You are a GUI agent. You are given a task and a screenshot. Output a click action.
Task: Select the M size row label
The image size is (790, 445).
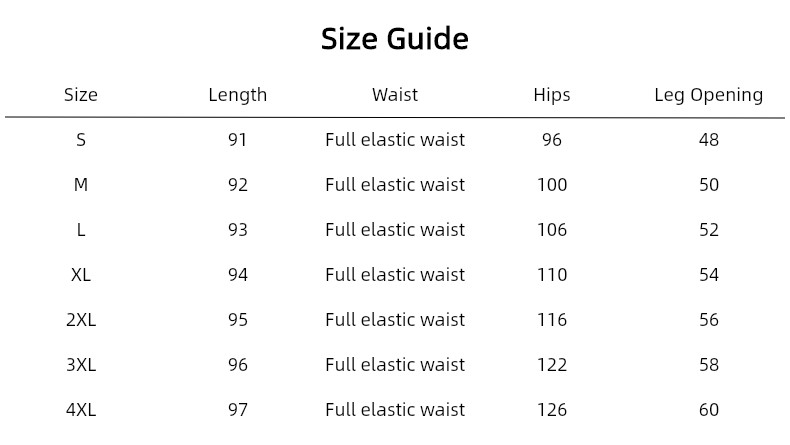(81, 184)
